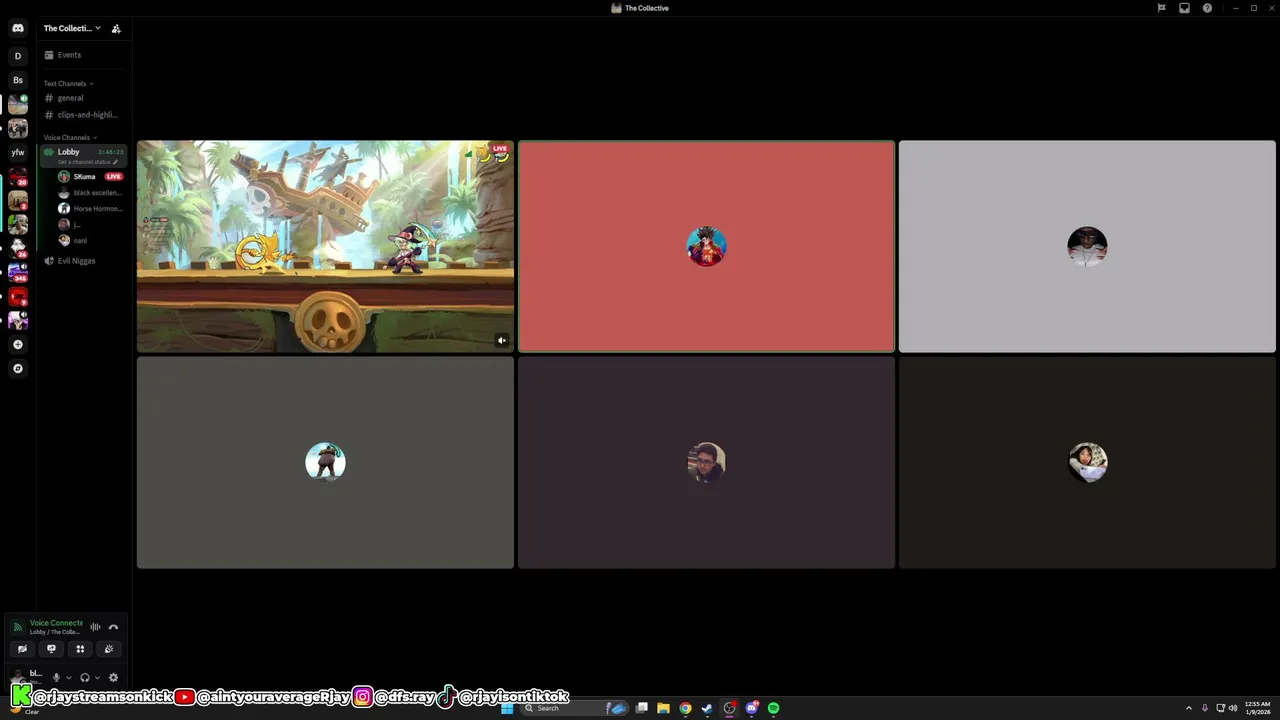Viewport: 1280px width, 720px height.
Task: Open Events calendar entry
Action: click(84, 55)
